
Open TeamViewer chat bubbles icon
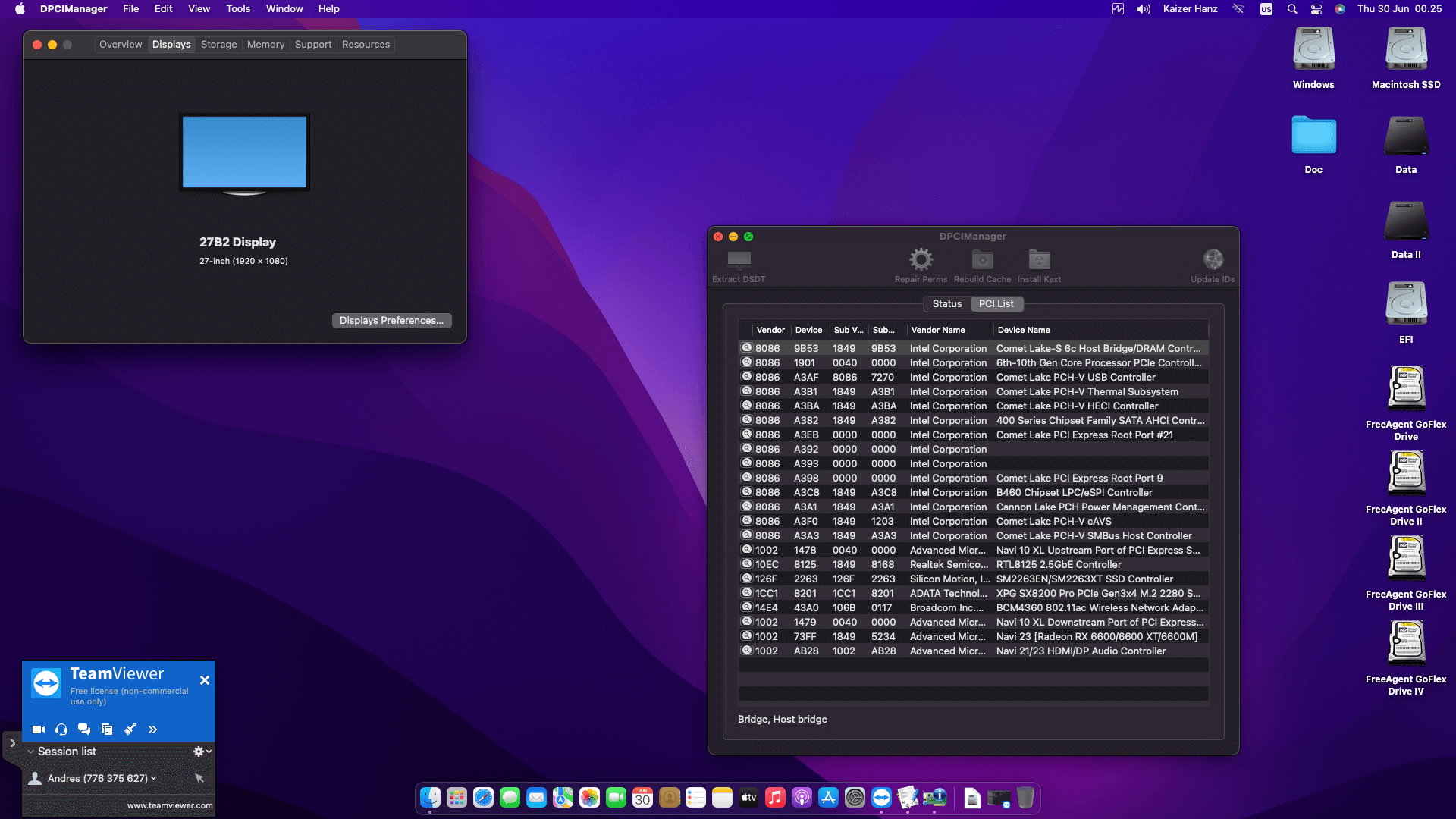coord(84,730)
